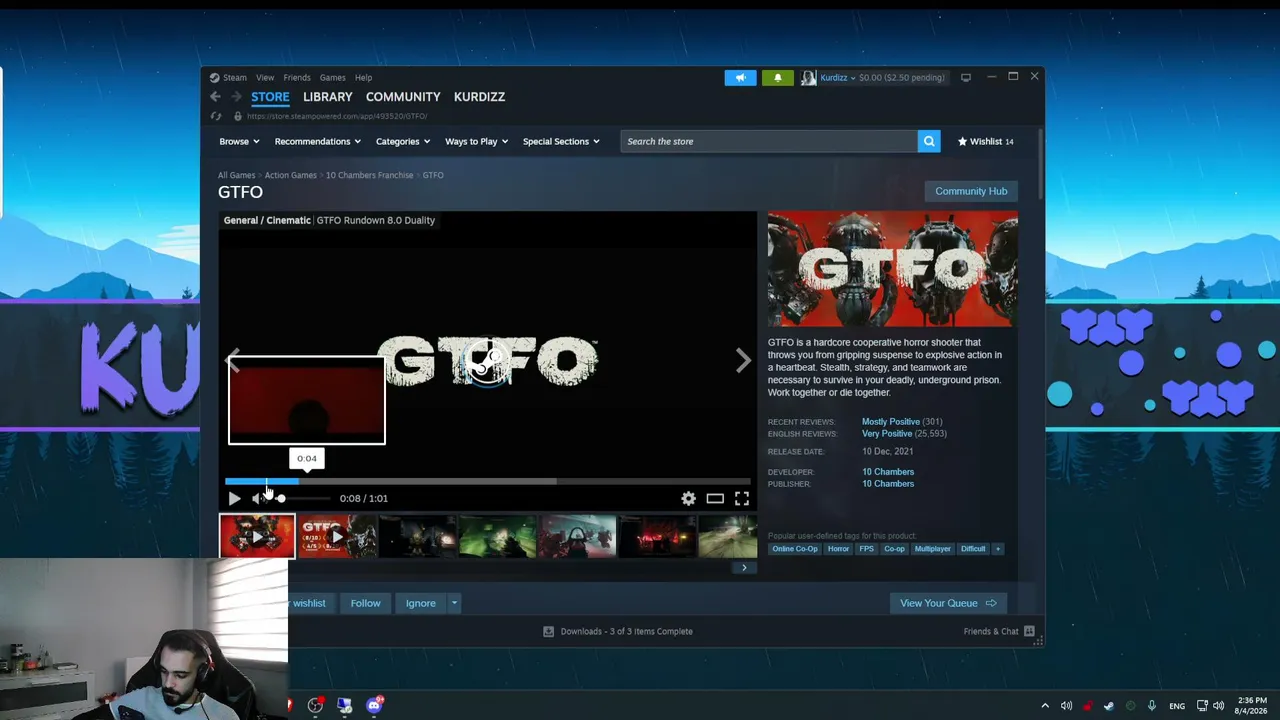Open the blue announcements megaphone button

[x=741, y=77]
